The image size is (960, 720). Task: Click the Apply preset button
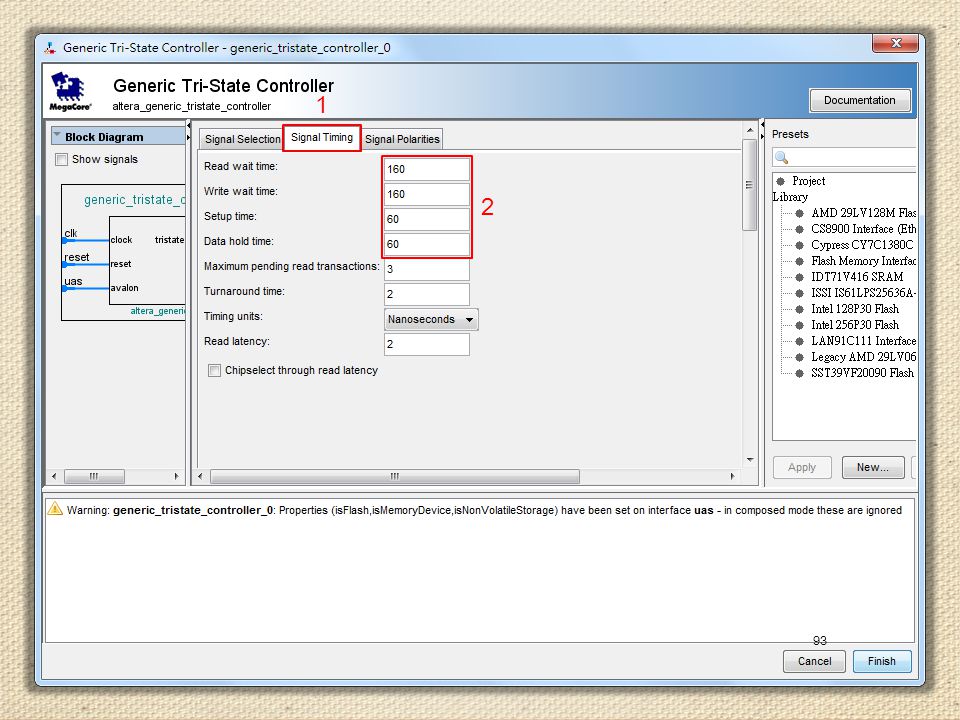(x=802, y=467)
